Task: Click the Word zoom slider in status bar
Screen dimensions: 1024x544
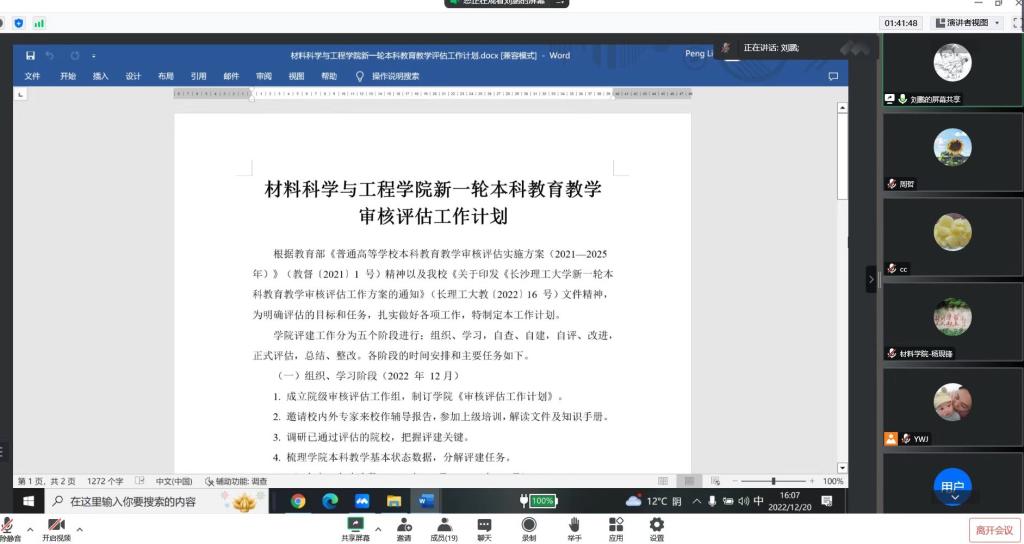Action: tap(772, 481)
